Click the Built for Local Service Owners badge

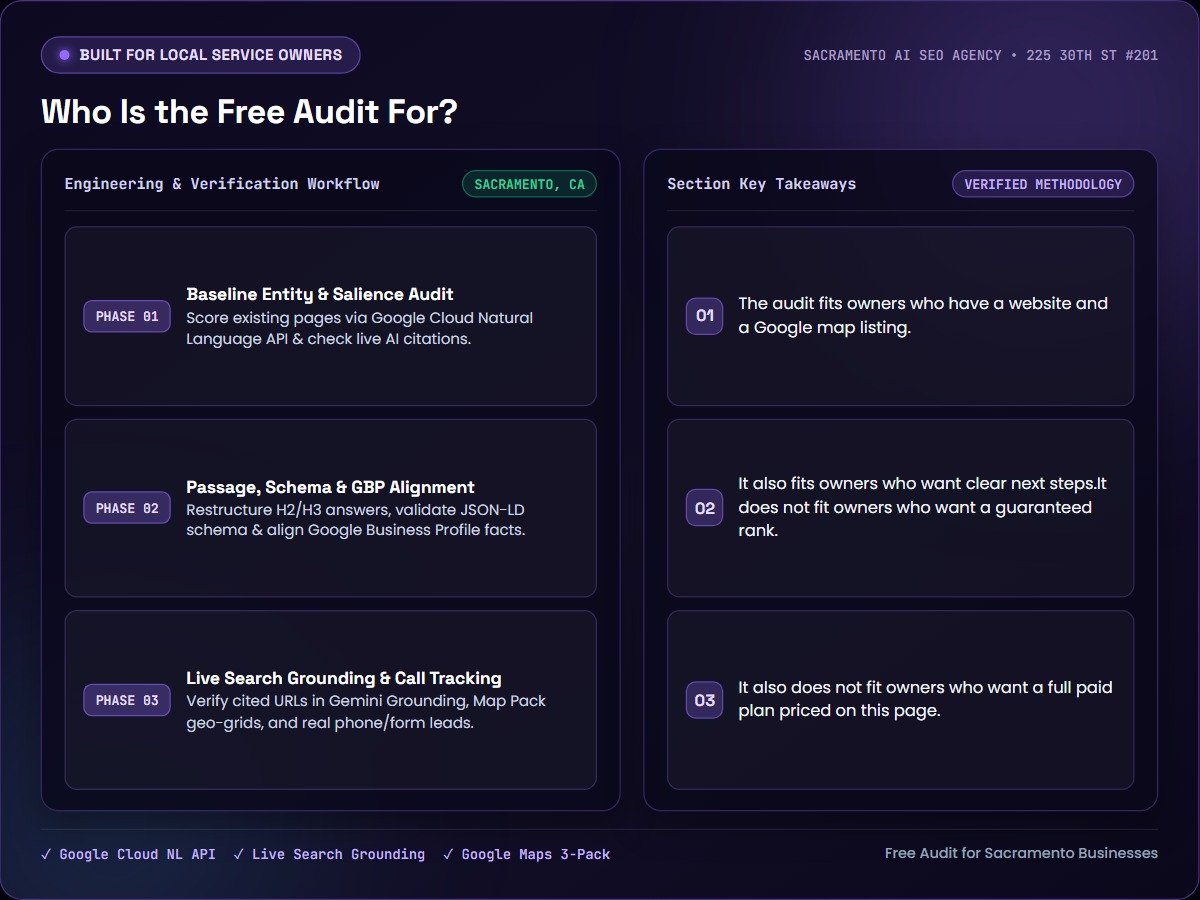(200, 55)
